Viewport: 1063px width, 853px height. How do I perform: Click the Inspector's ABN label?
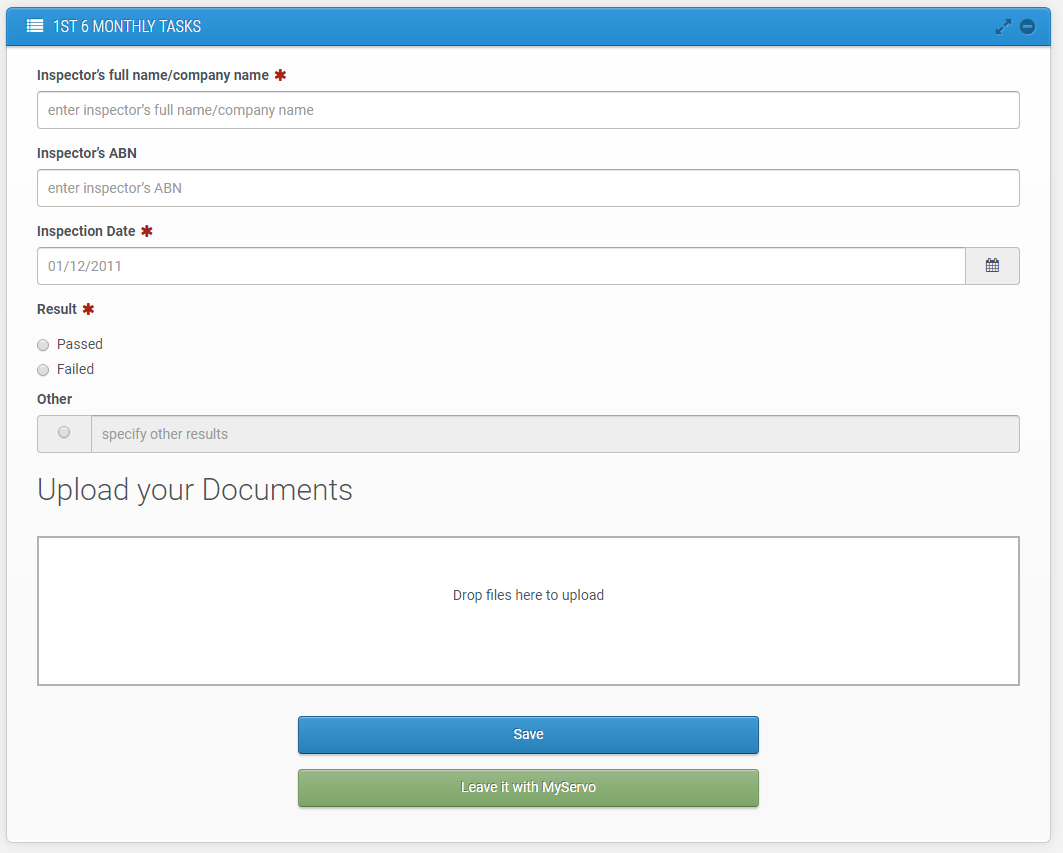tap(87, 153)
